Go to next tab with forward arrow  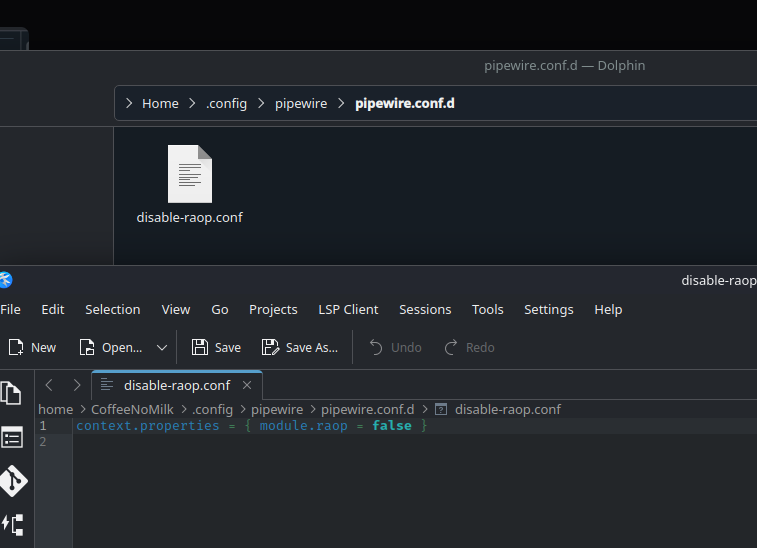77,385
